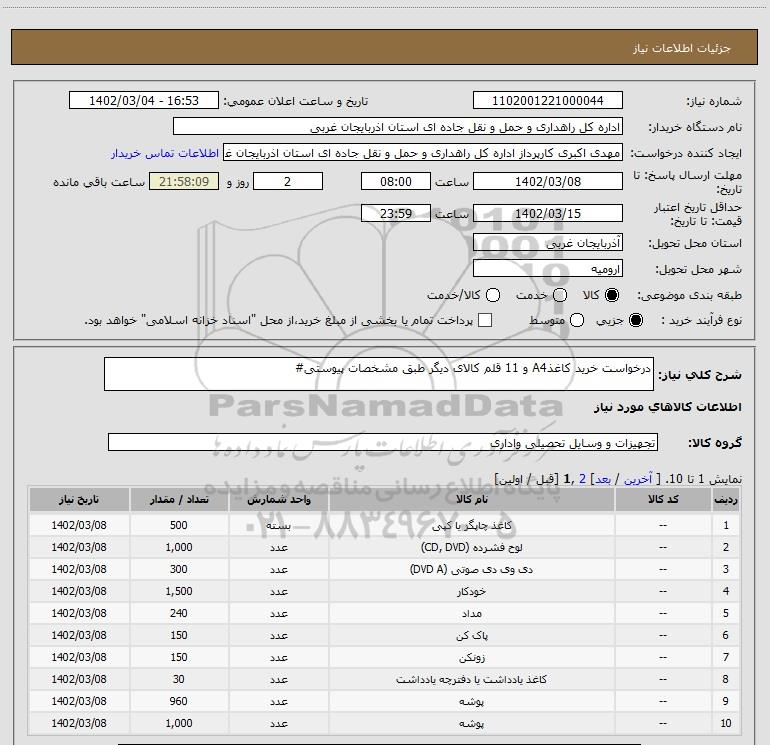Click quantity 30 for کاغذ یادداشت
This screenshot has width=770, height=745.
tap(179, 679)
